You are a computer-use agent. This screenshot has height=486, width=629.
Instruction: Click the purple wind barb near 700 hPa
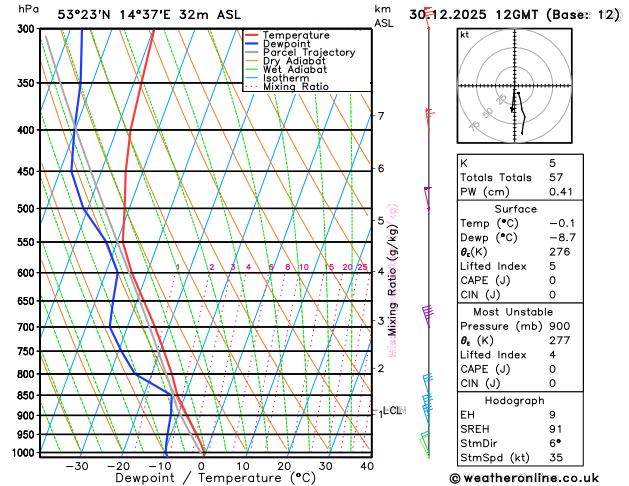(428, 316)
